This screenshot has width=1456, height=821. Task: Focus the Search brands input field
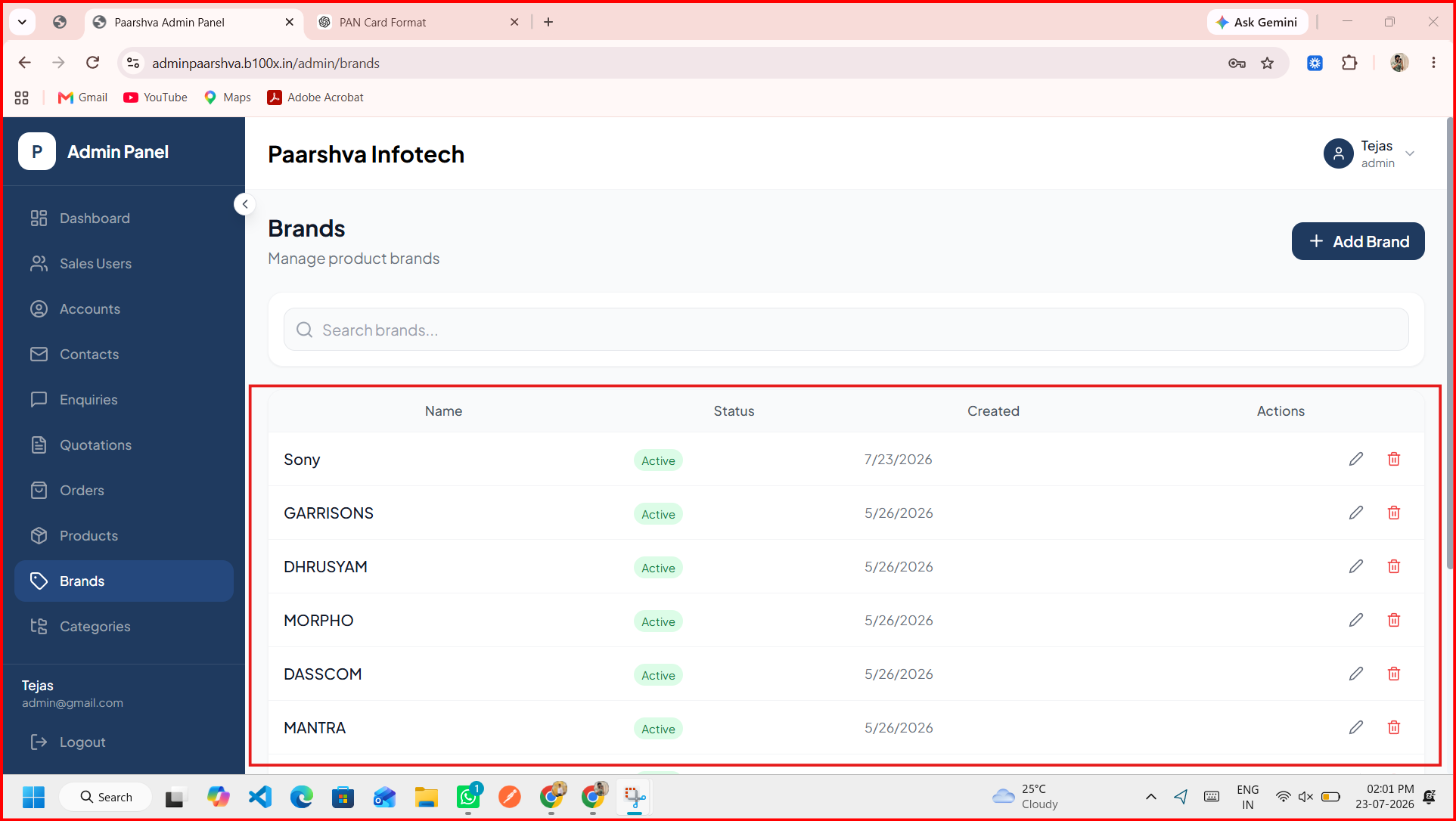(846, 330)
